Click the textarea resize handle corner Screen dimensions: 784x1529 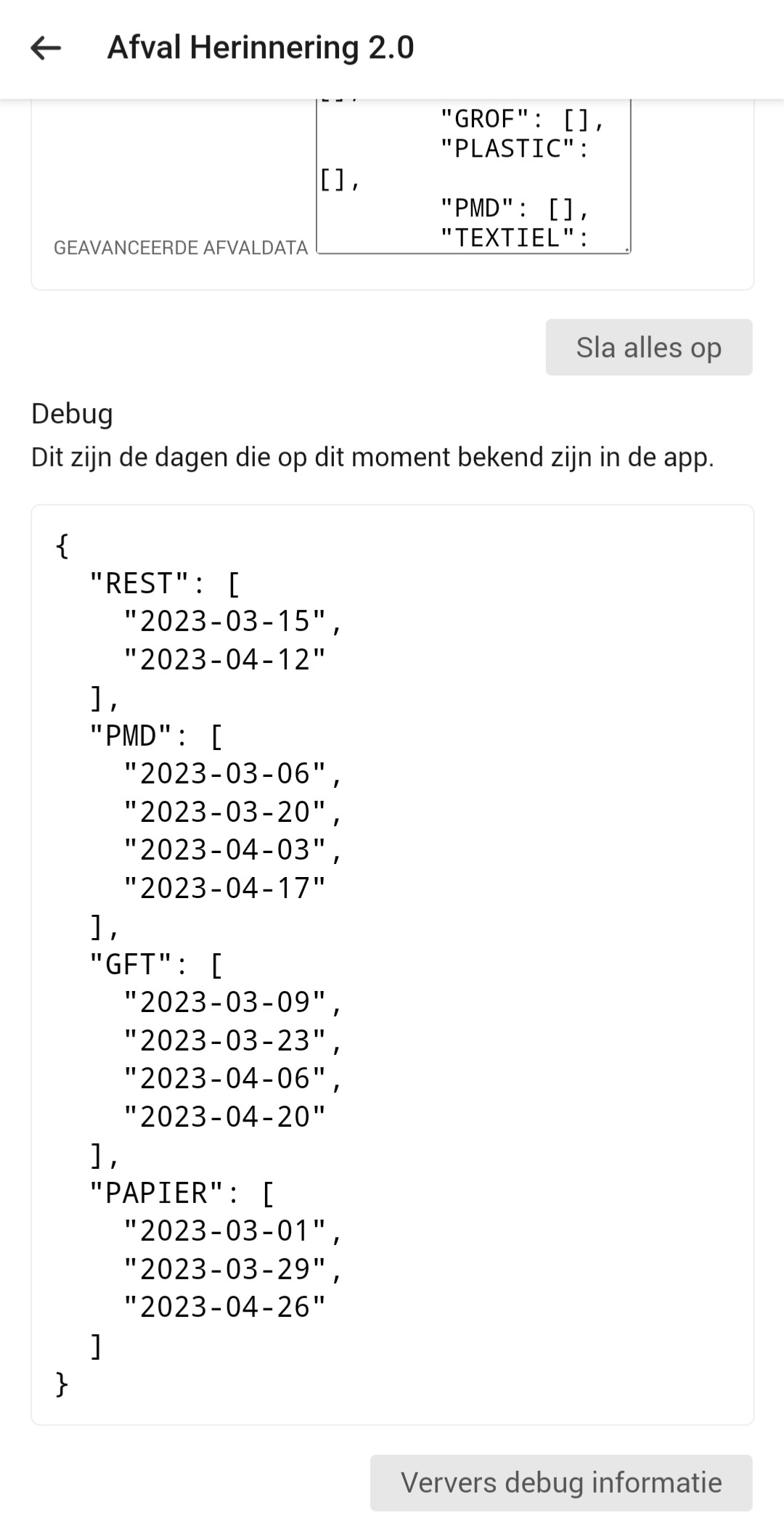pos(626,249)
